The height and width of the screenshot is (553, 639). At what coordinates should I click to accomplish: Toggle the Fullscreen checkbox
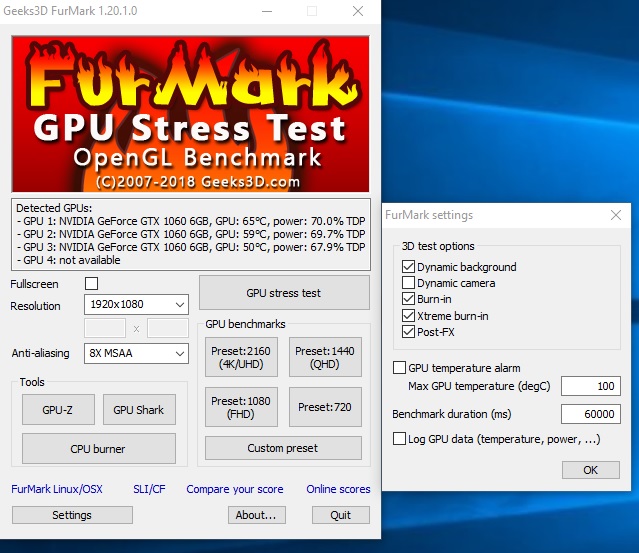tap(91, 283)
